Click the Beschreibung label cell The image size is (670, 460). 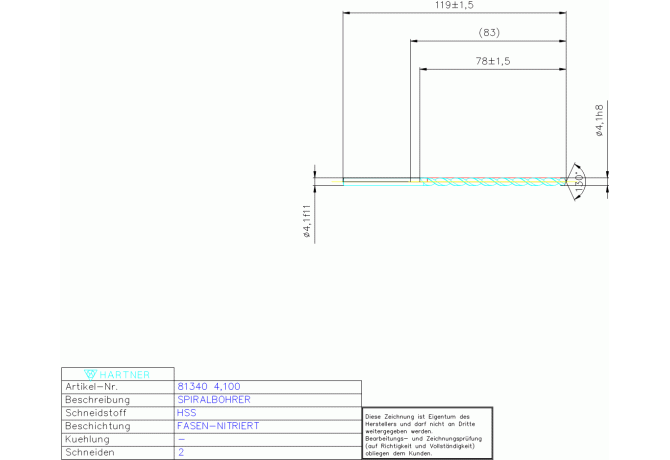pyautogui.click(x=97, y=399)
